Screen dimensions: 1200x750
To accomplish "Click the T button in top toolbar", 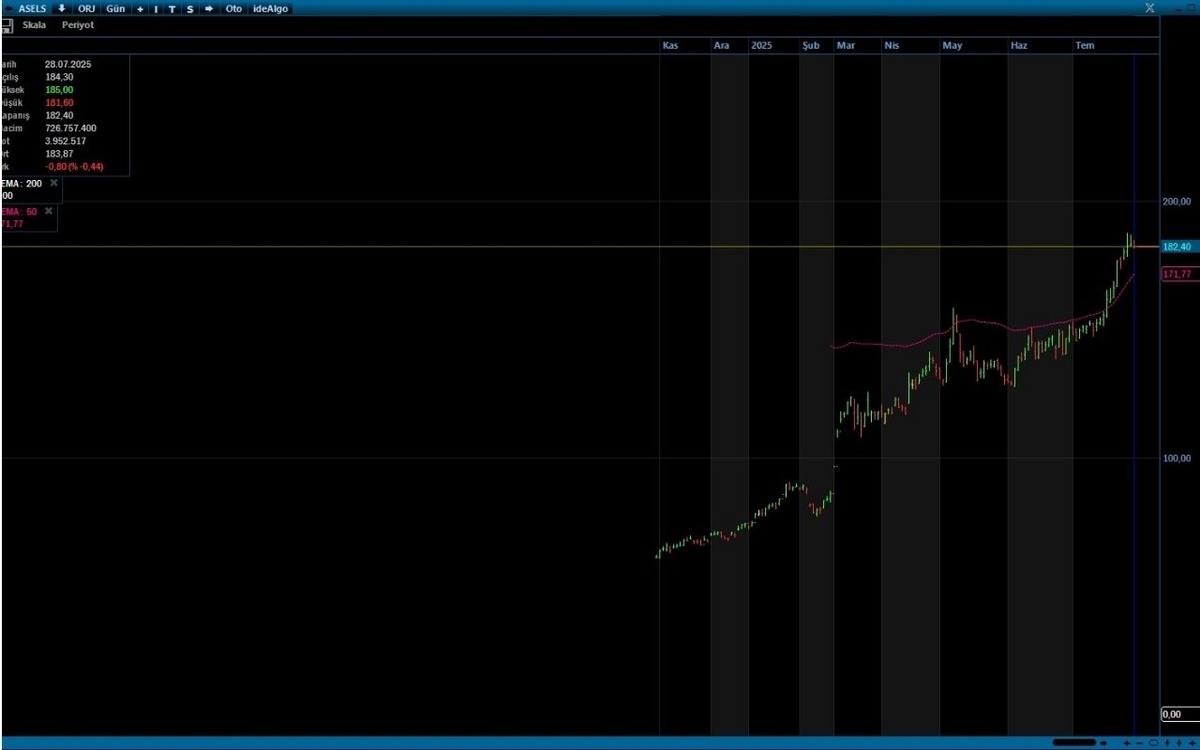I will (172, 8).
